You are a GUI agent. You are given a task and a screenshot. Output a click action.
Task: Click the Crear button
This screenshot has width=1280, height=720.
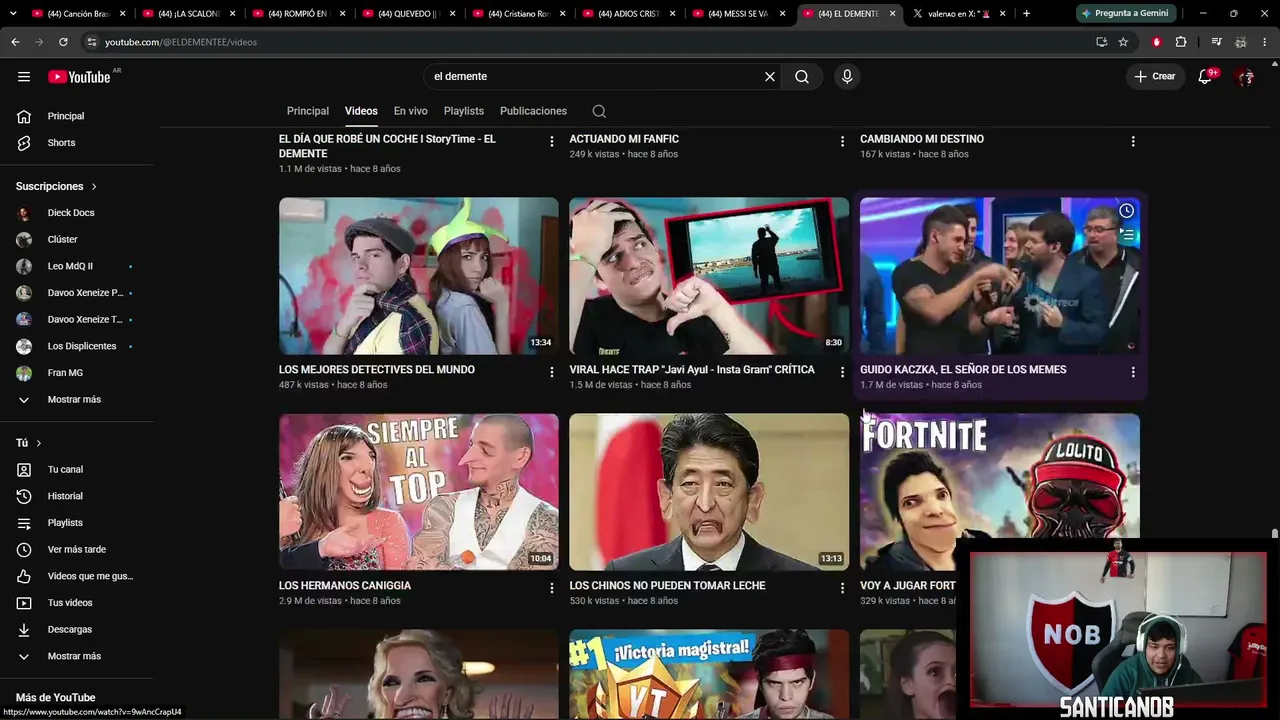[1156, 77]
